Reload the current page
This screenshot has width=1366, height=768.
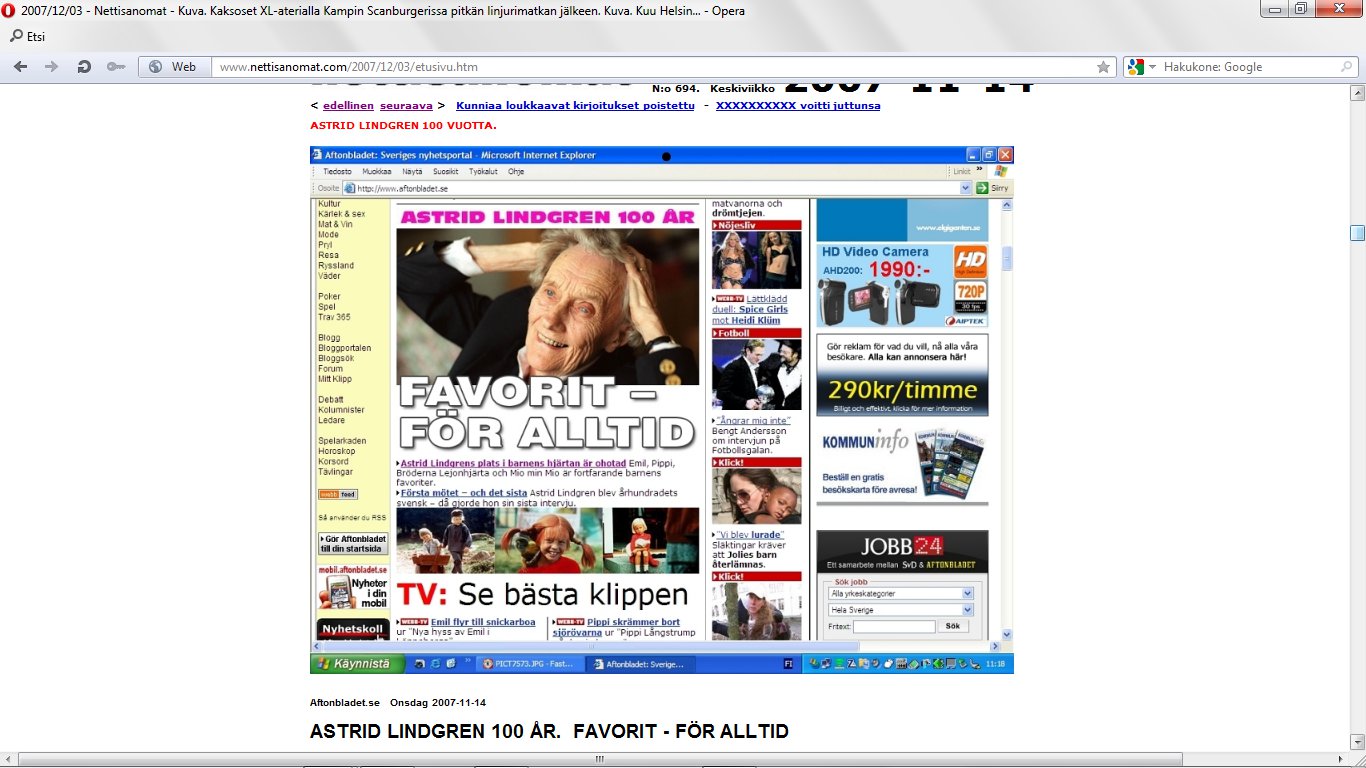pos(84,67)
